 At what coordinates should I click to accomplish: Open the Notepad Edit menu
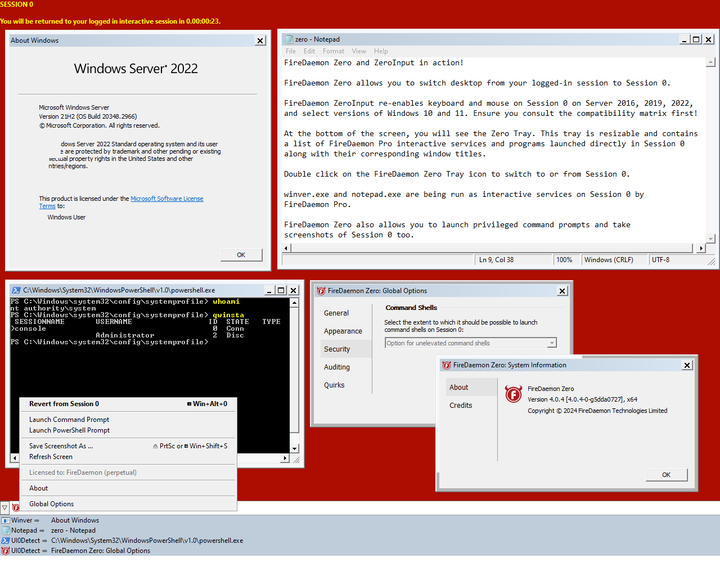pyautogui.click(x=309, y=51)
